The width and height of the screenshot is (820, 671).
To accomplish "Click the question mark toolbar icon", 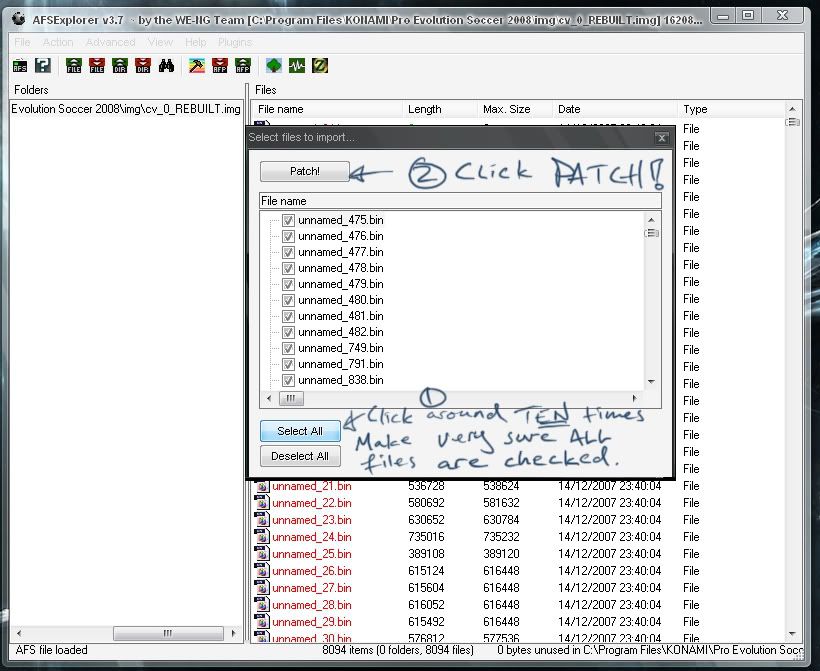I will coord(43,65).
